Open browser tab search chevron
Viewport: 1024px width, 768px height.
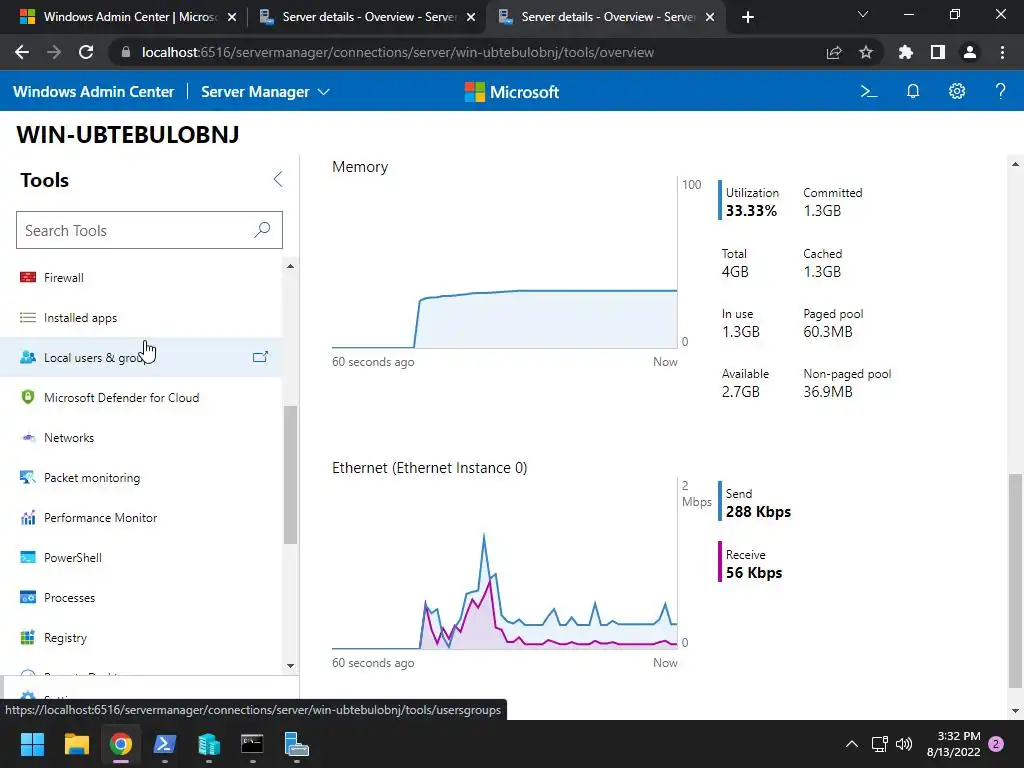point(863,14)
